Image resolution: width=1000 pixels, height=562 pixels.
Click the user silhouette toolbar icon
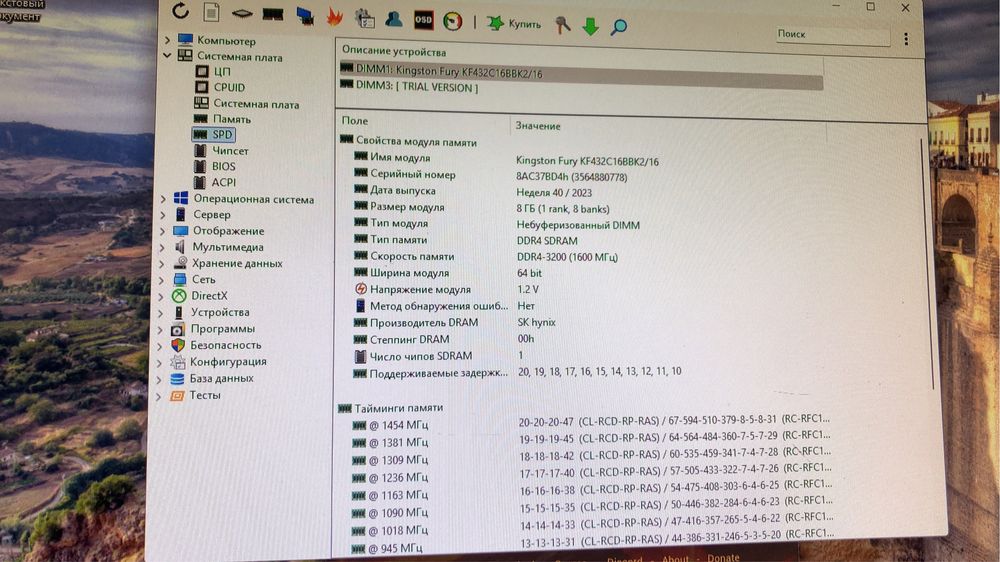pyautogui.click(x=393, y=19)
